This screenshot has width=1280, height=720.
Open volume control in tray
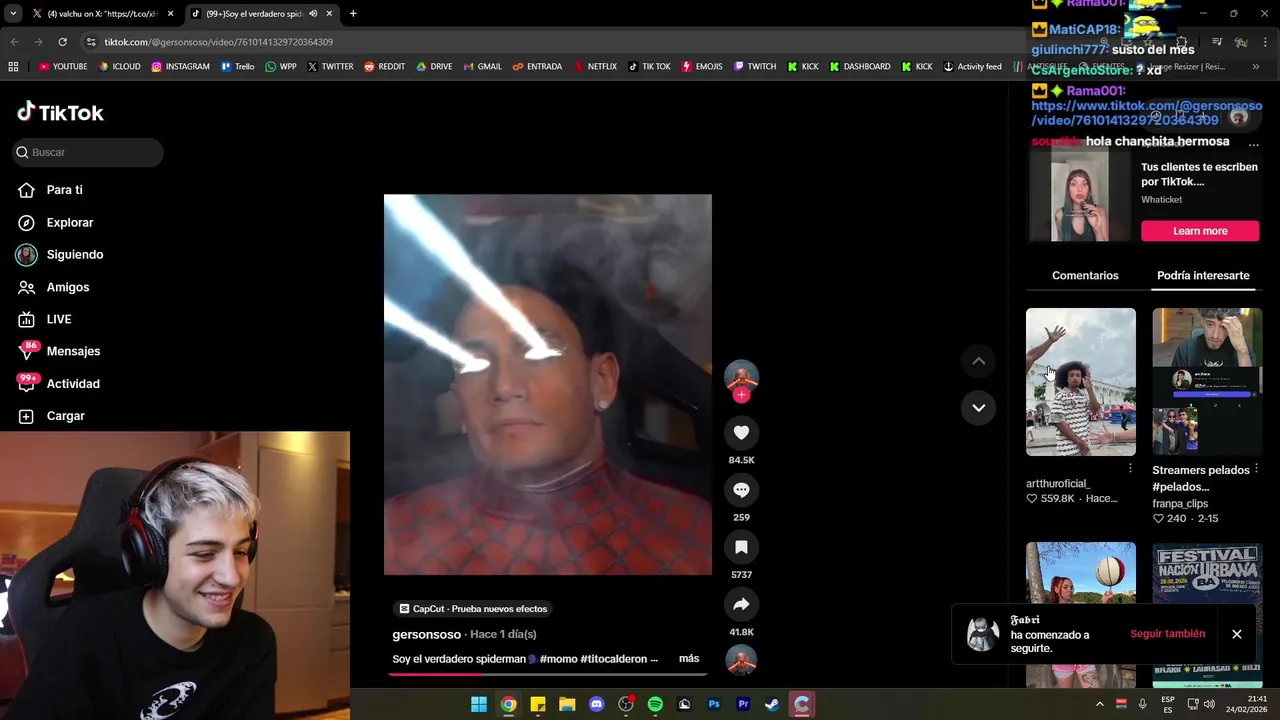(1208, 704)
